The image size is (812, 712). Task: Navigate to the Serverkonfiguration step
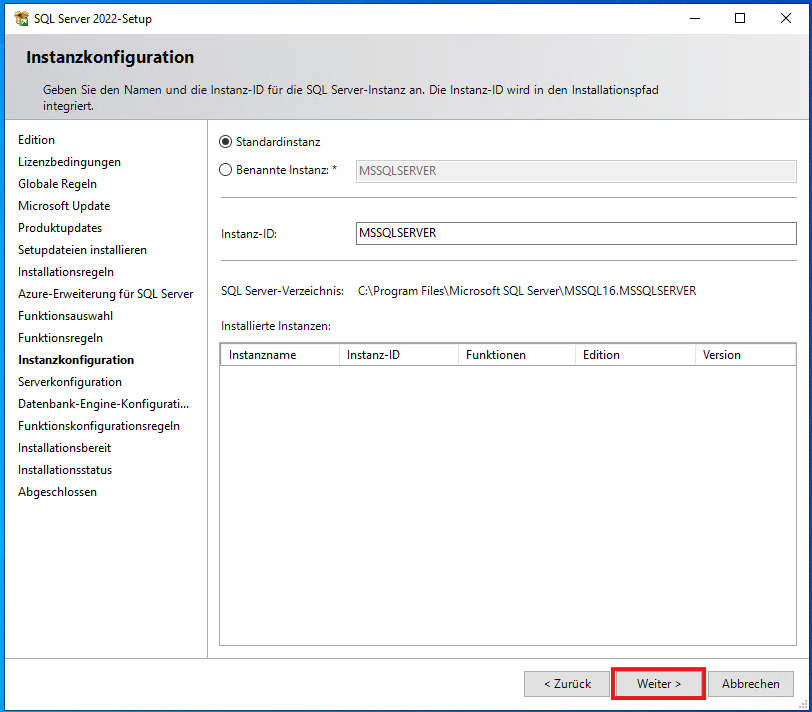click(x=69, y=381)
